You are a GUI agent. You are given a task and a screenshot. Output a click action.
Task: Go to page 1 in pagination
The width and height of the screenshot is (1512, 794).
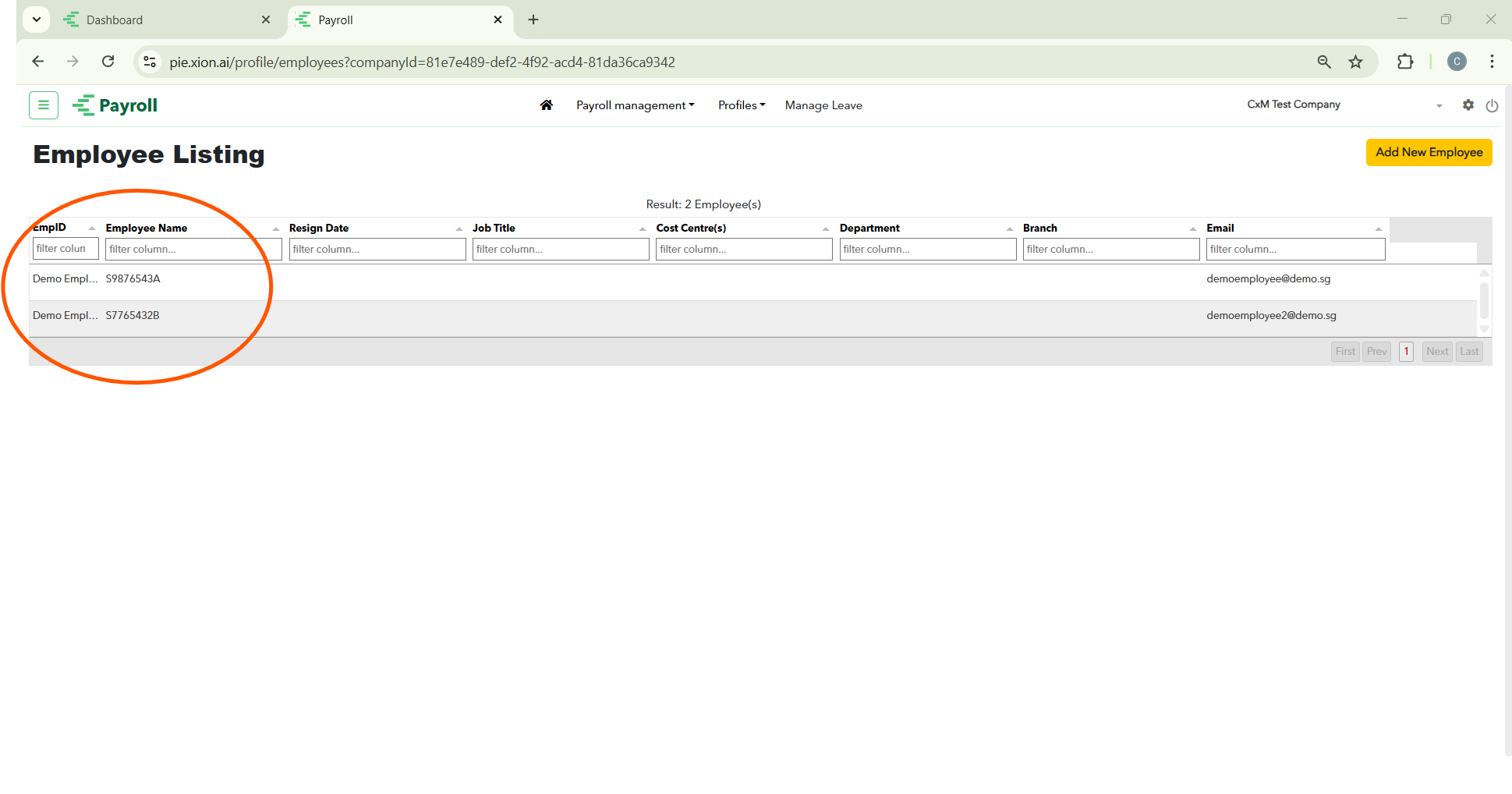coord(1405,352)
